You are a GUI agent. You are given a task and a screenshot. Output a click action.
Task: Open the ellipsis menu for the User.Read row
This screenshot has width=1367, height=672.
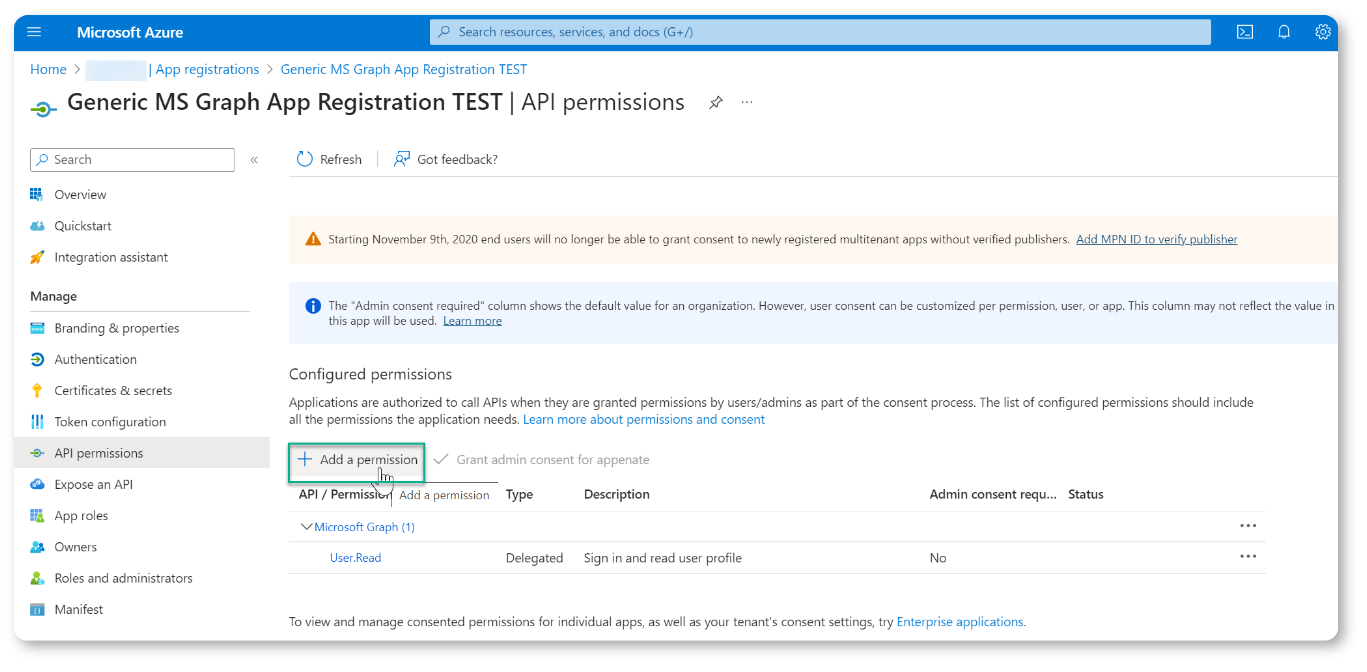(x=1248, y=557)
